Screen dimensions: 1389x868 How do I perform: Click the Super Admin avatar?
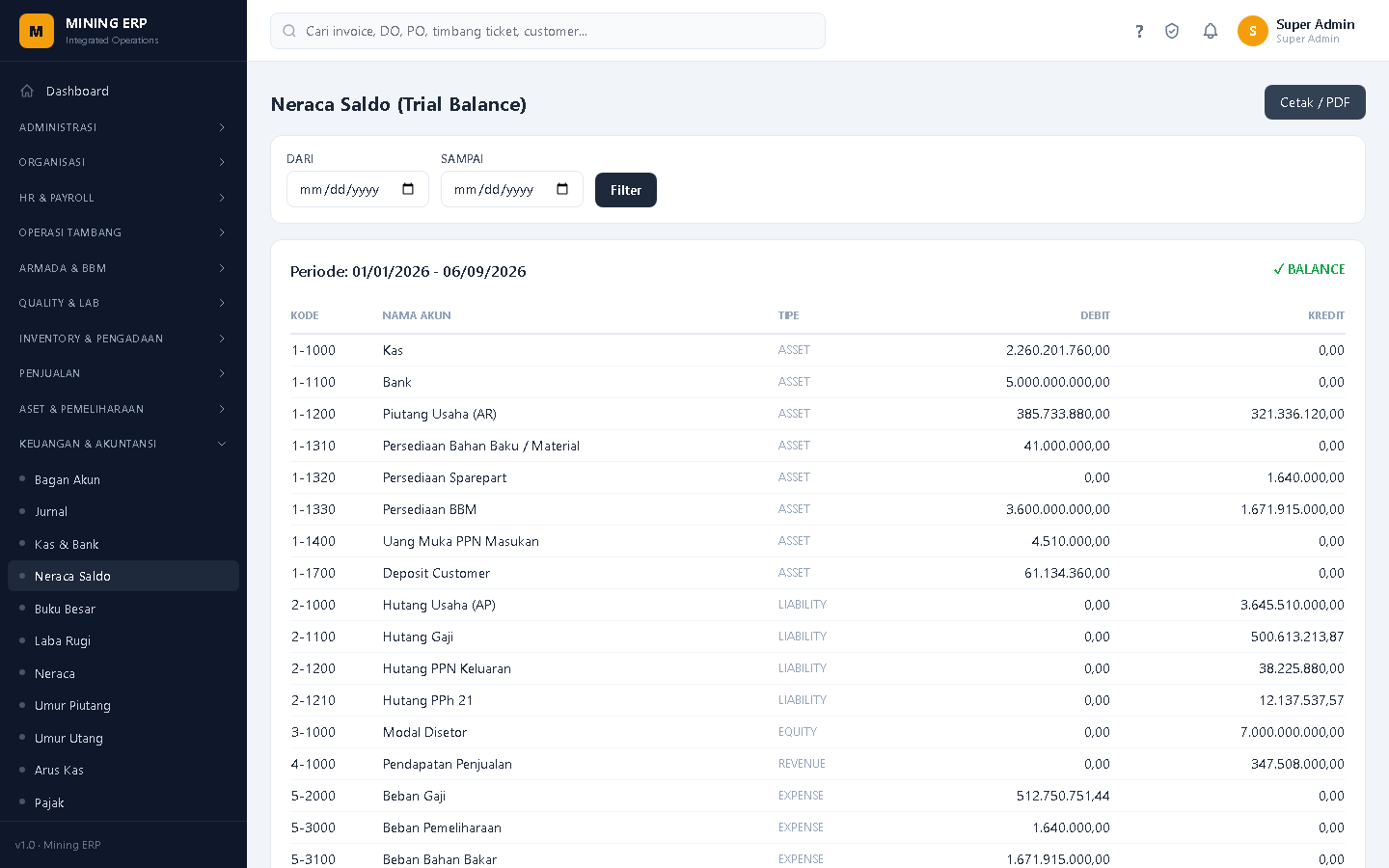click(1253, 31)
